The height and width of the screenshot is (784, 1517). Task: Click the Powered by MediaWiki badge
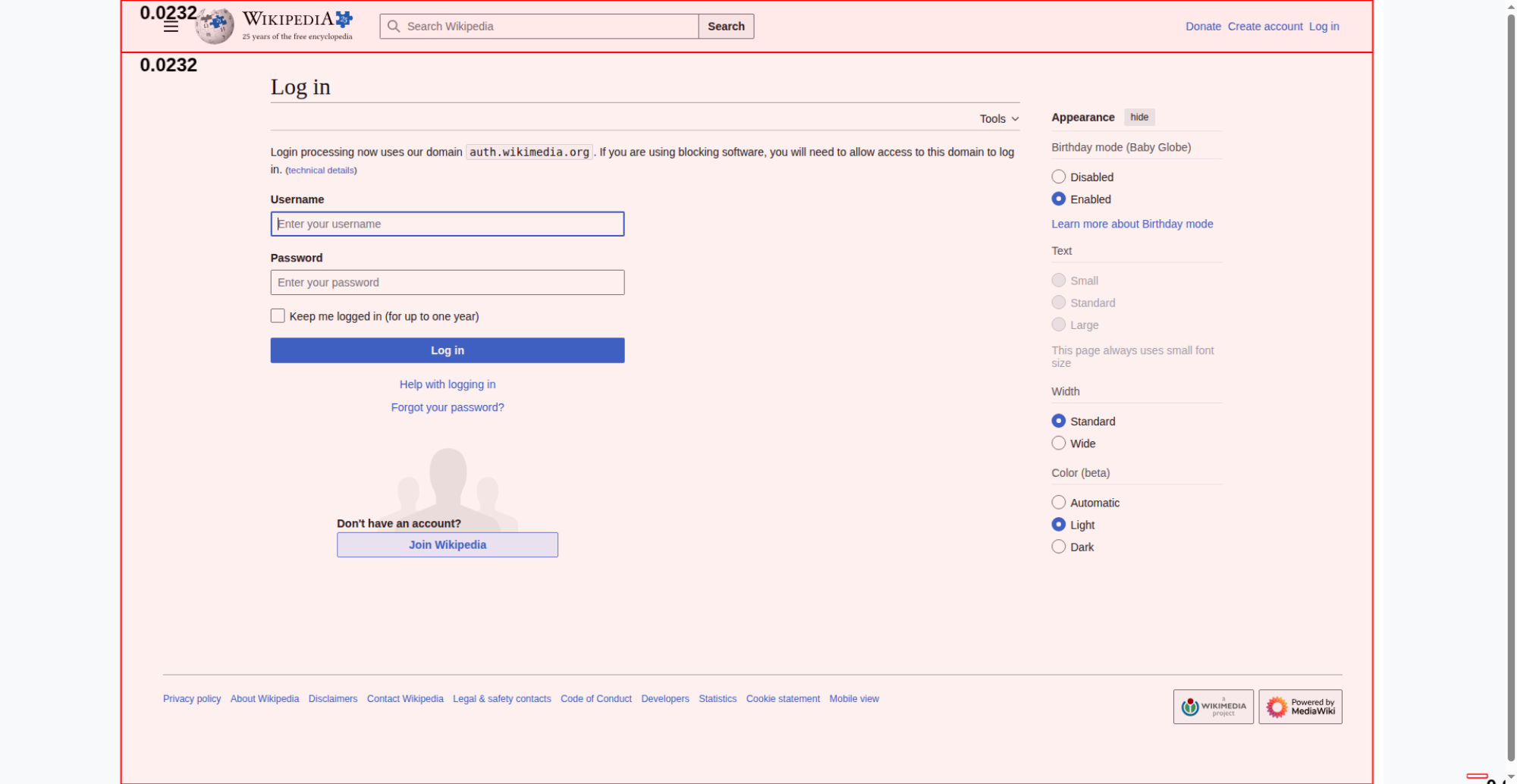point(1300,707)
